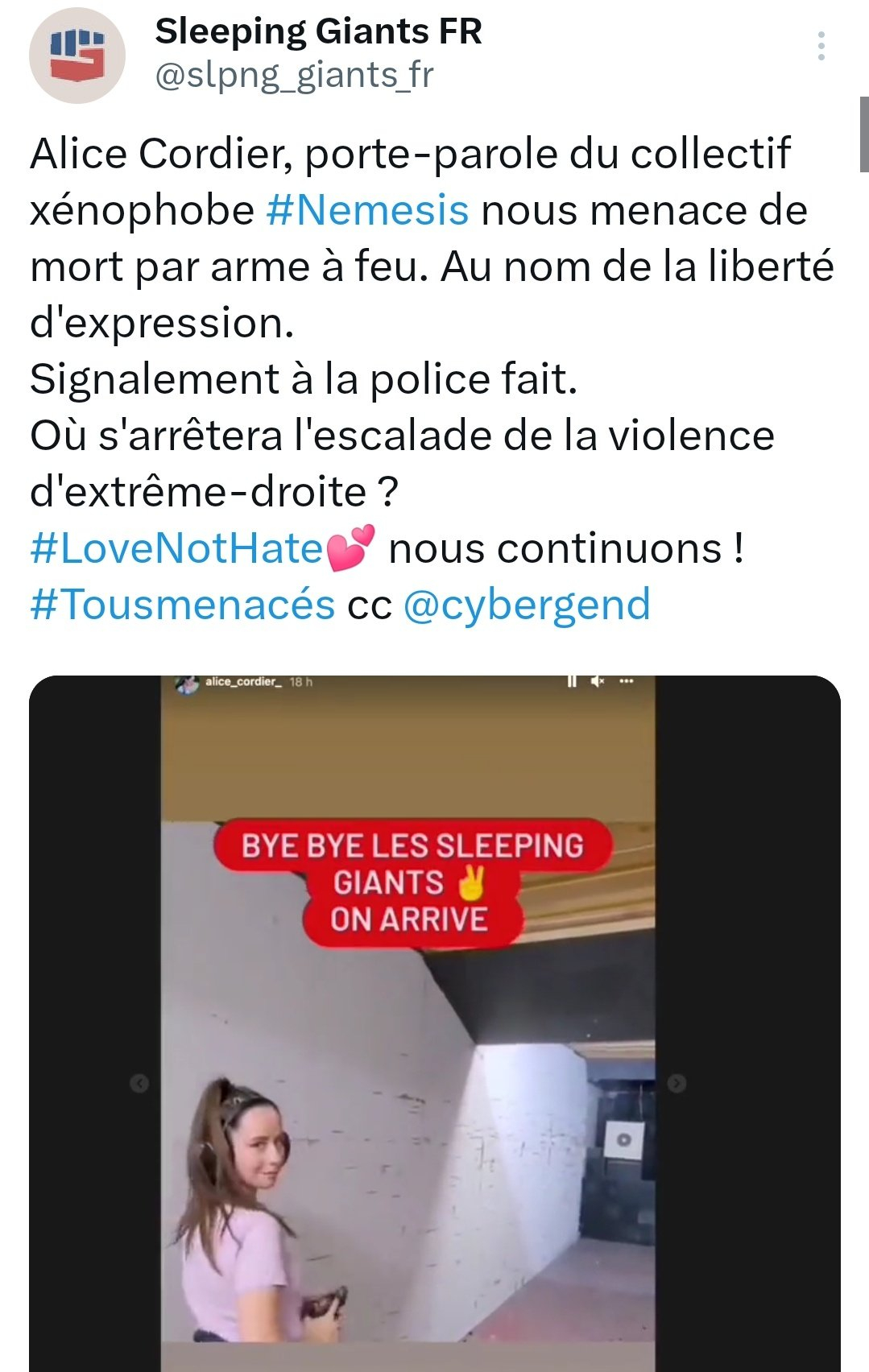
Task: Toggle the story's muted speaker icon
Action: pyautogui.click(x=598, y=681)
